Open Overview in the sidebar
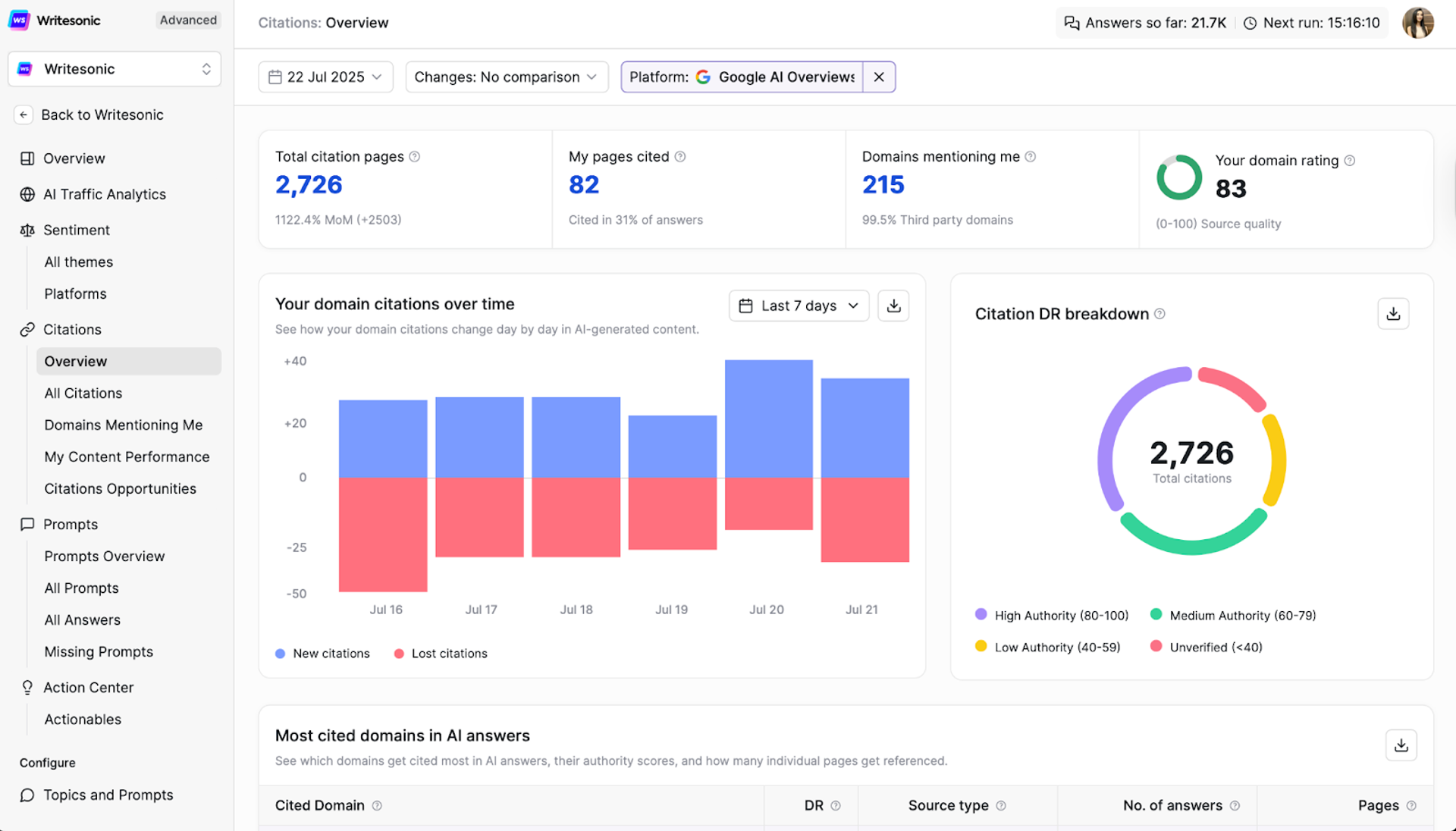 pos(74,158)
